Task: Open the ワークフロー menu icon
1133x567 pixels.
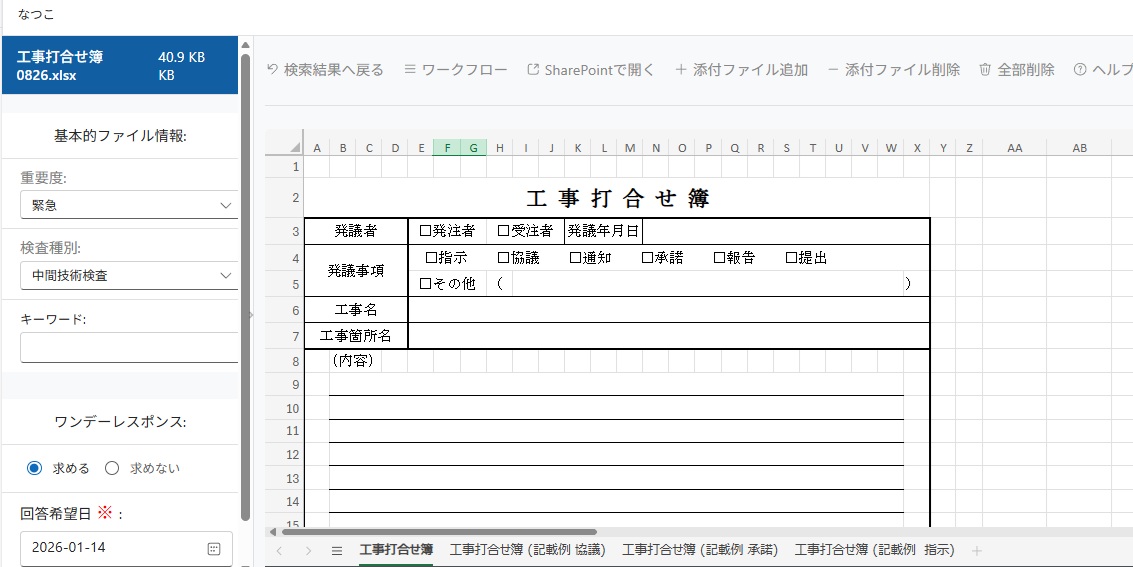Action: point(410,70)
